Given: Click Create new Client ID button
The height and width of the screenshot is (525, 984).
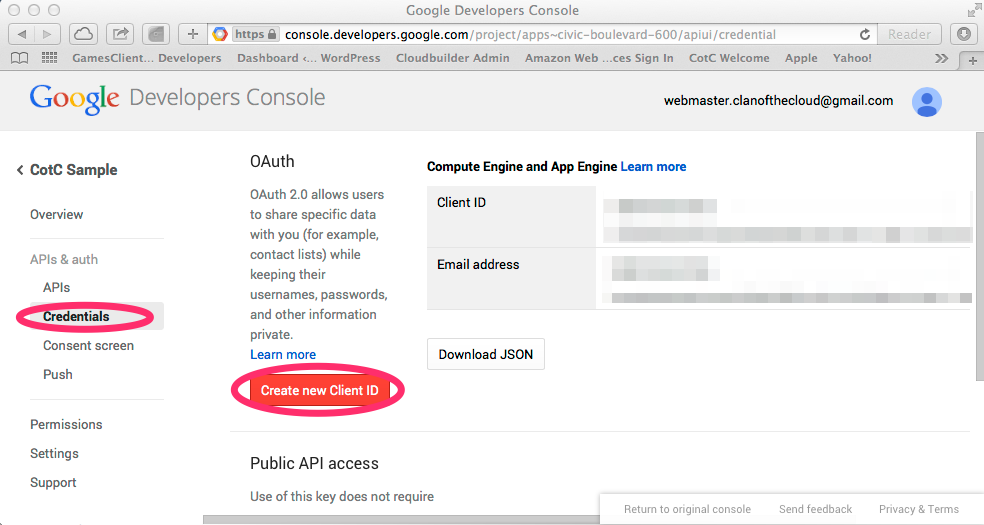Looking at the screenshot, I should [319, 390].
